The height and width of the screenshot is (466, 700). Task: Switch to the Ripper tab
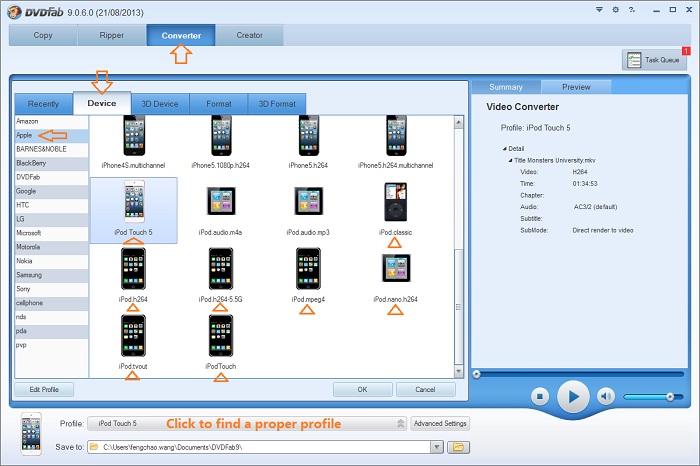(x=112, y=35)
